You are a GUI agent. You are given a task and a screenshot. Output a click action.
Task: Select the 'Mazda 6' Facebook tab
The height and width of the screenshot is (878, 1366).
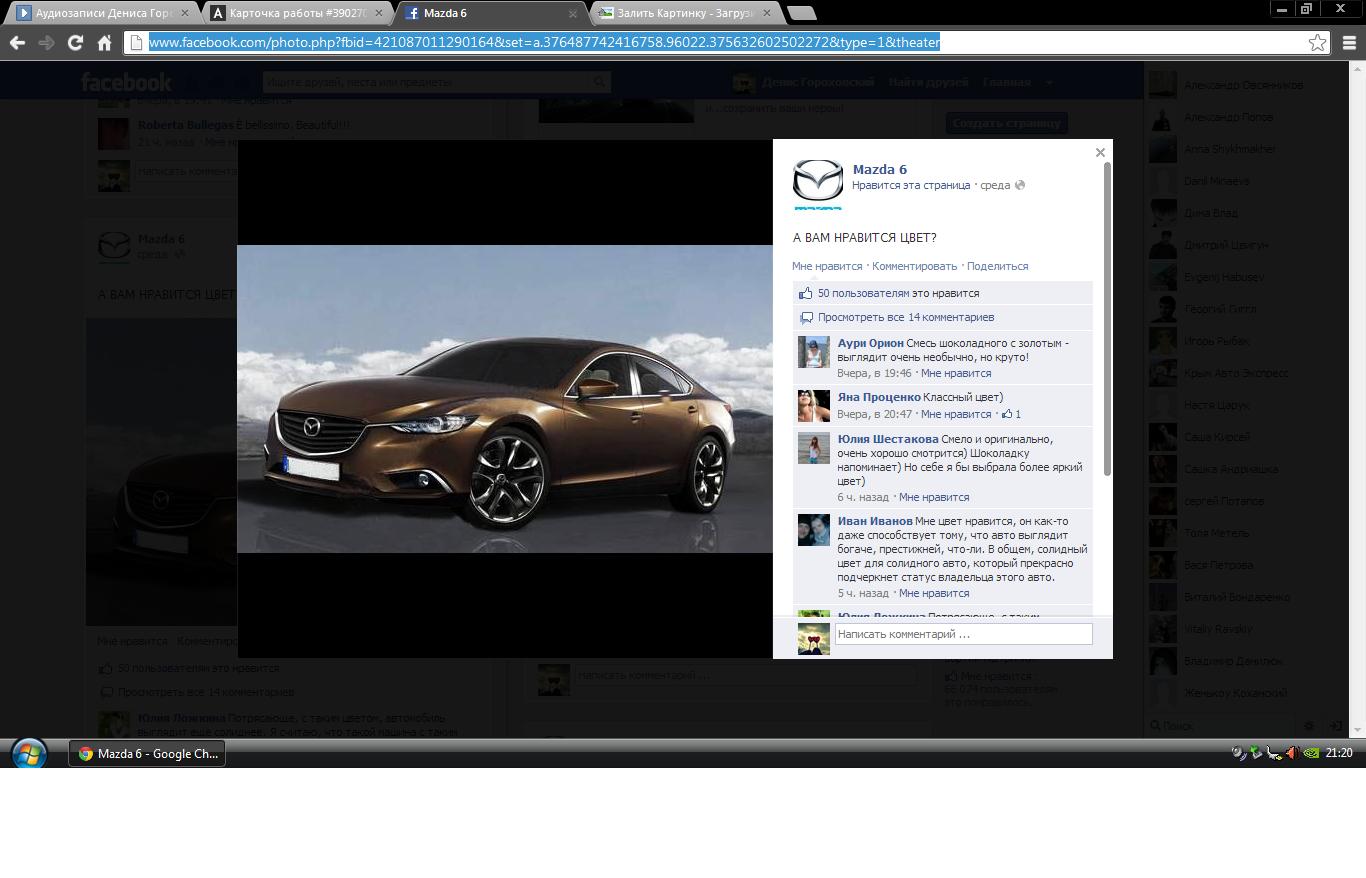(491, 13)
